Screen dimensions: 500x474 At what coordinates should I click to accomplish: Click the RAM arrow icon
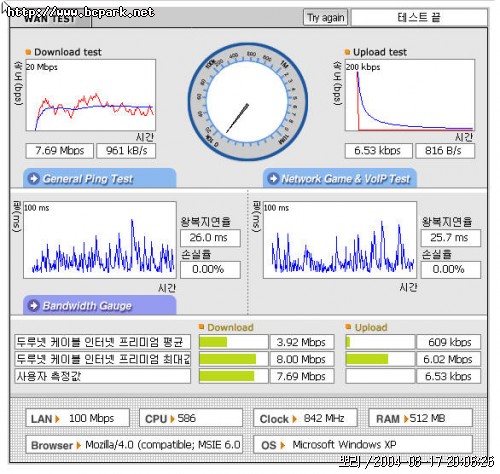click(406, 419)
